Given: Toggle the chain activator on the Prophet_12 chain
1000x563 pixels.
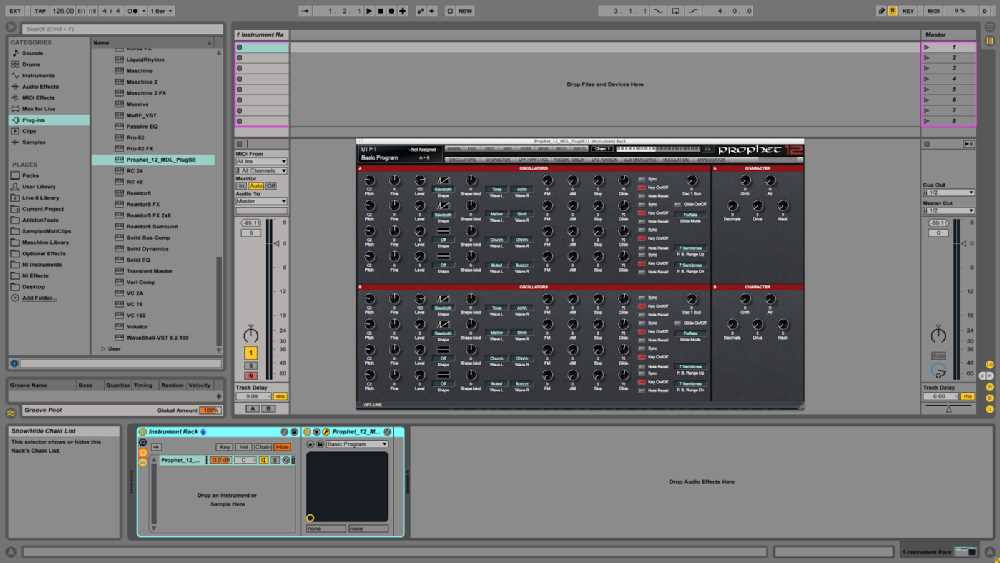Looking at the screenshot, I should [x=264, y=460].
